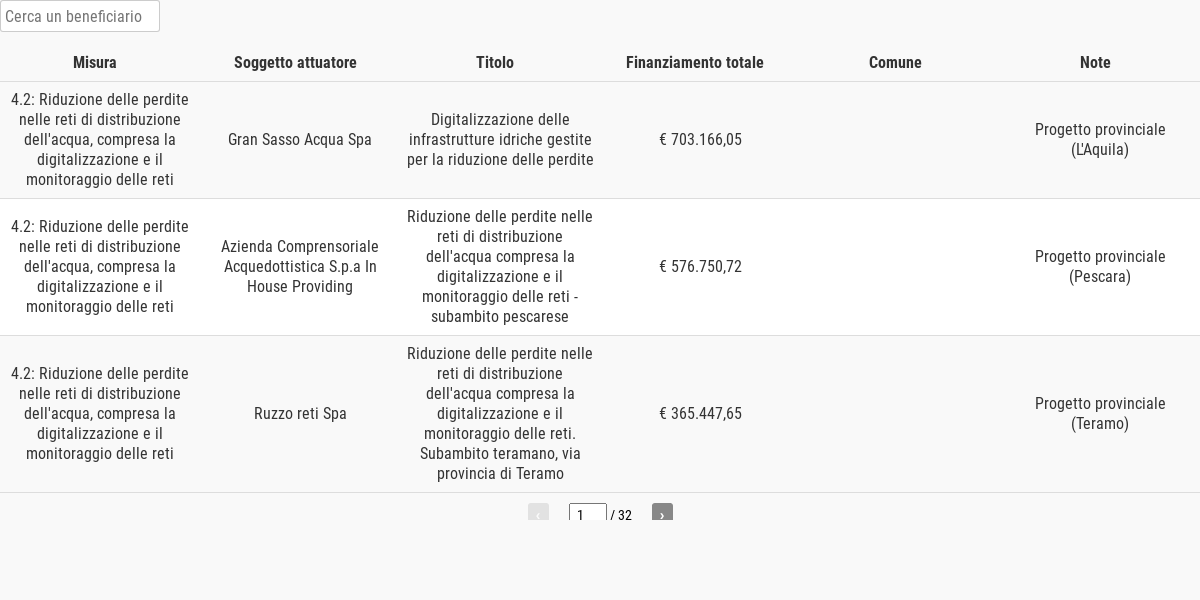Select Azienda Comprensoriale Acquedottistica cell

[300, 266]
